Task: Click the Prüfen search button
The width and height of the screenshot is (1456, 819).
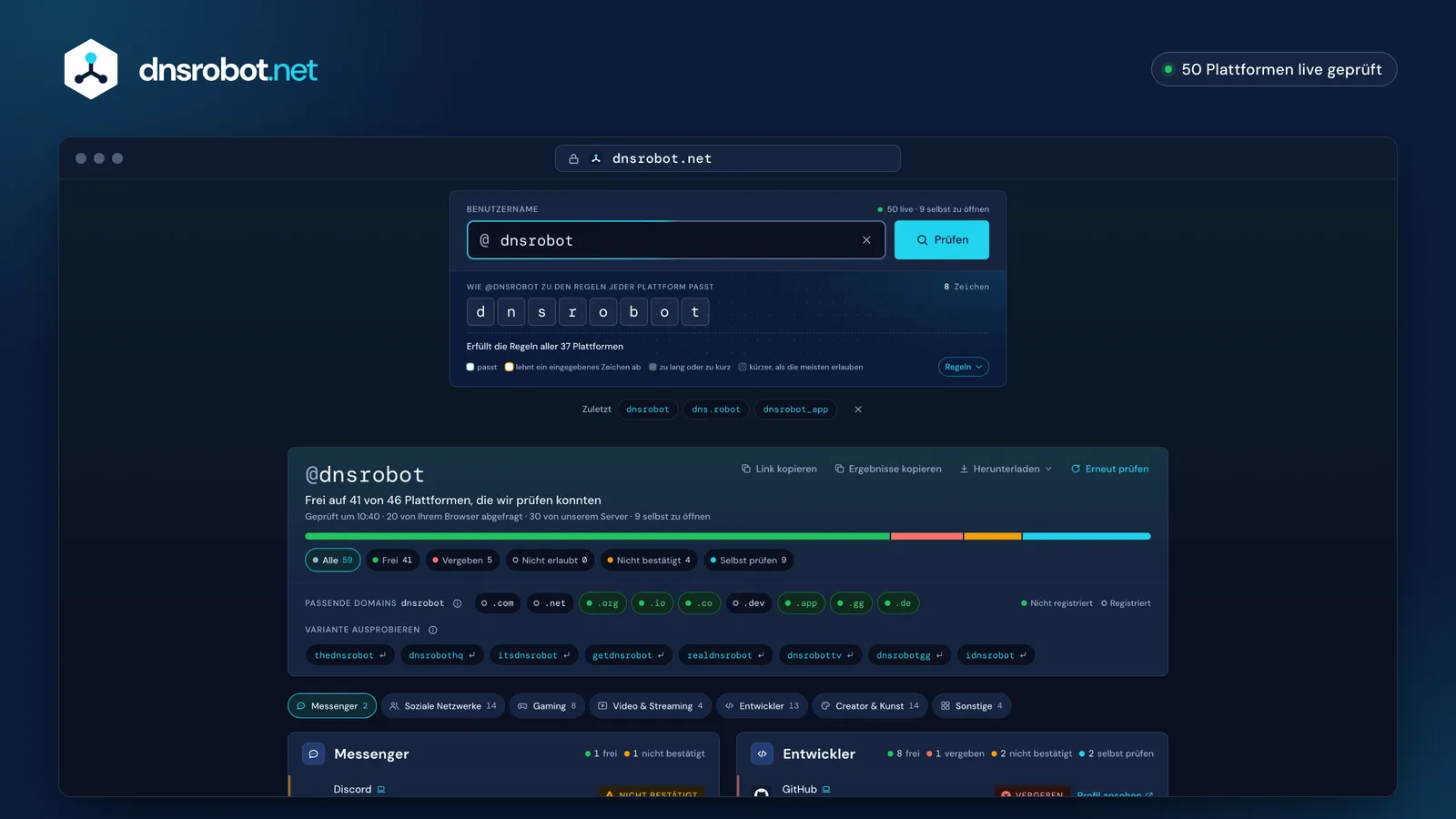Action: [942, 240]
